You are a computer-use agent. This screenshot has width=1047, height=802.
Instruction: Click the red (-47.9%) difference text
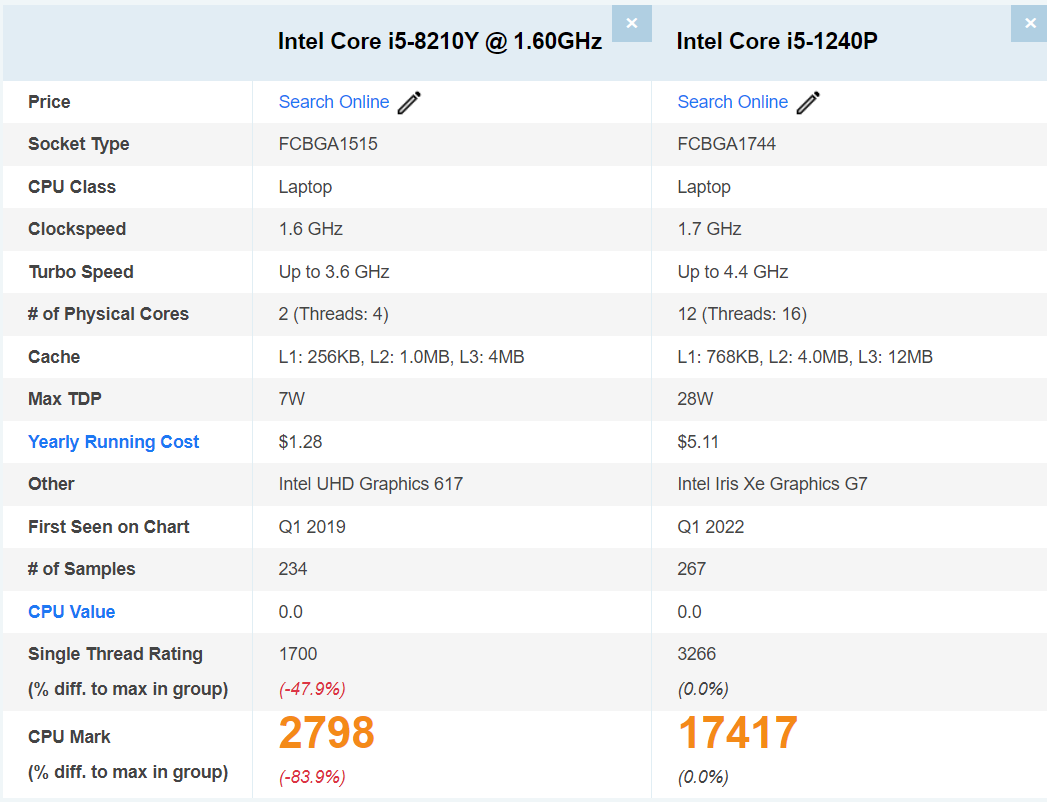tap(312, 689)
